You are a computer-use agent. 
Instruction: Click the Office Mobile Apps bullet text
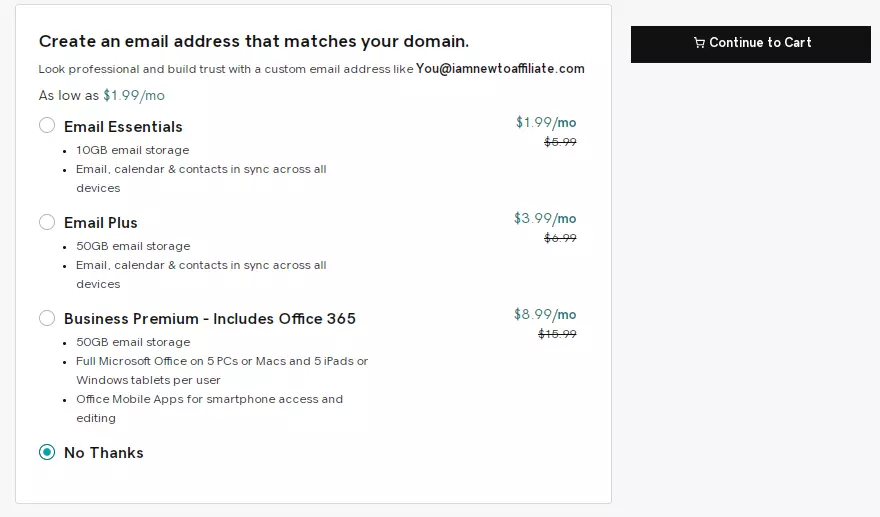click(209, 409)
